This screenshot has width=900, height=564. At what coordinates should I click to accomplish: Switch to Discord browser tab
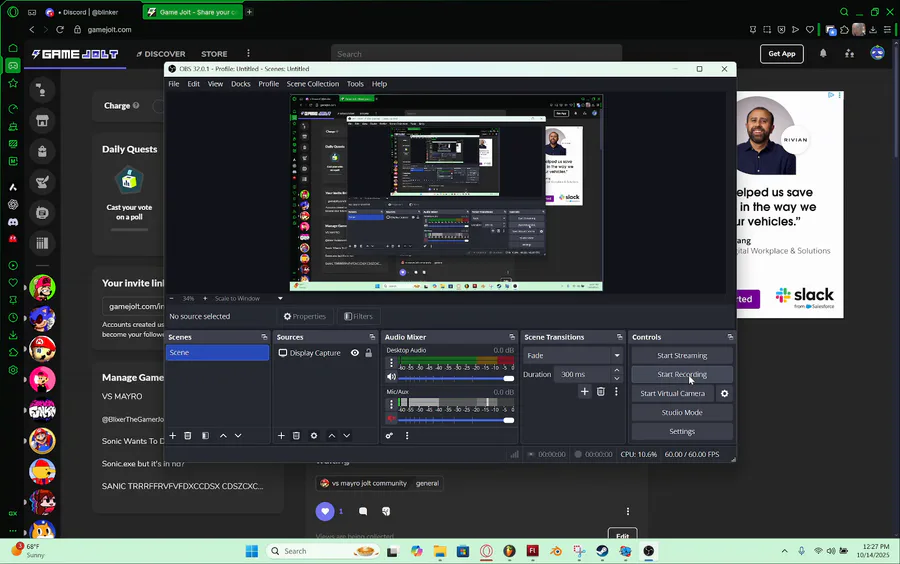[x=90, y=12]
